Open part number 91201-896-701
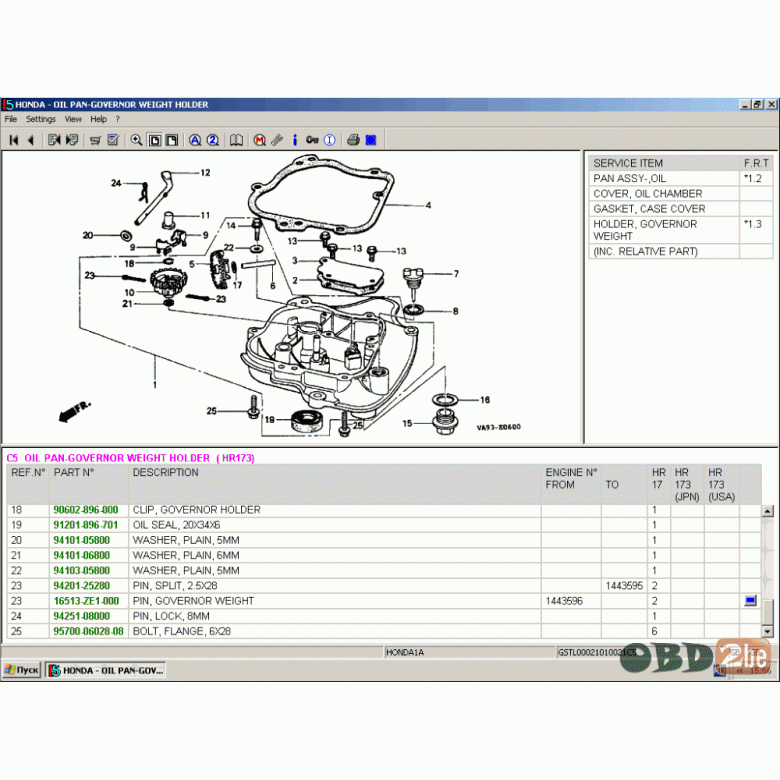Image resolution: width=780 pixels, height=780 pixels. click(86, 525)
